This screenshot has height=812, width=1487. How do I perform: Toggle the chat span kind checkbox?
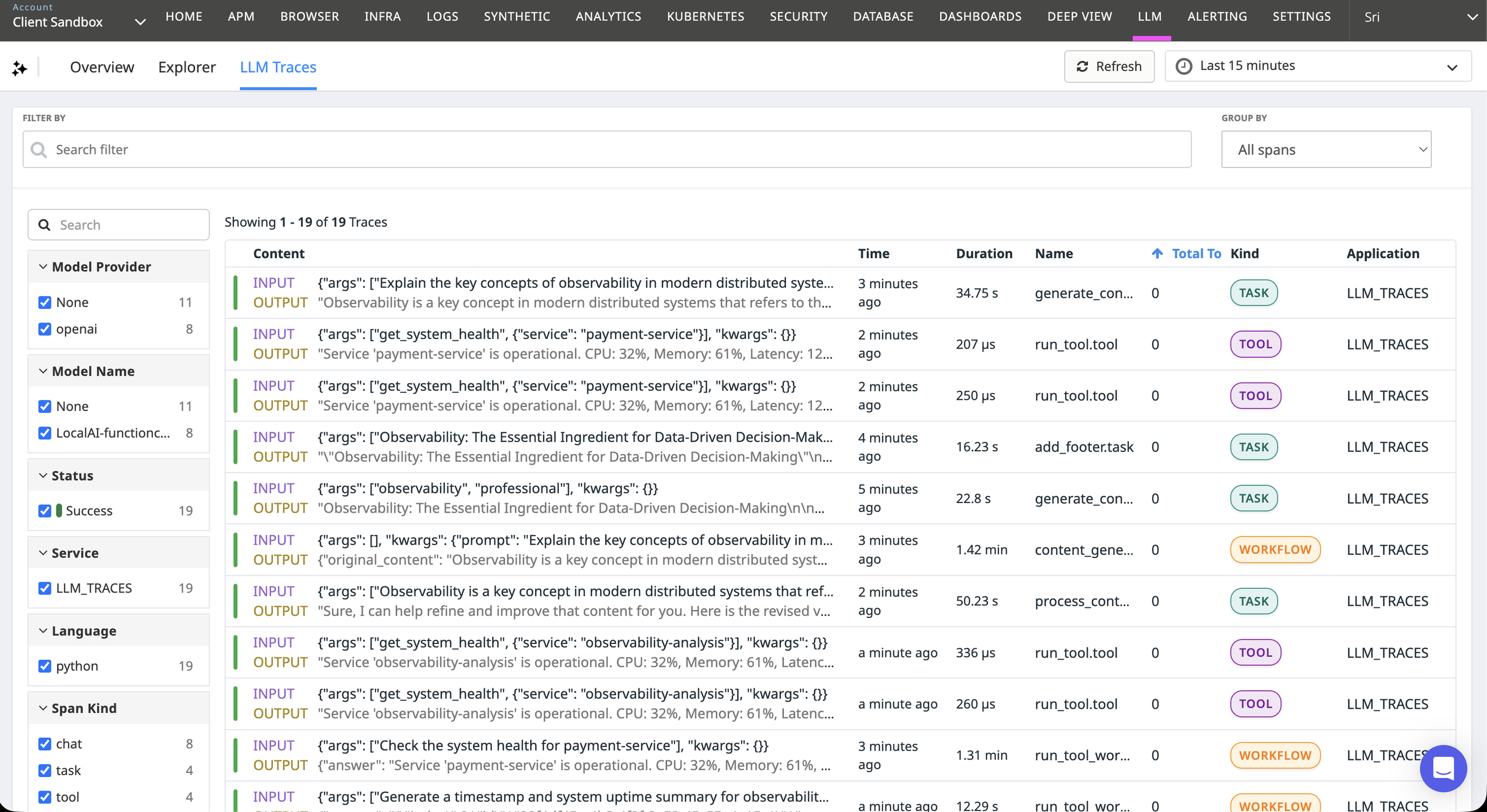tap(45, 744)
